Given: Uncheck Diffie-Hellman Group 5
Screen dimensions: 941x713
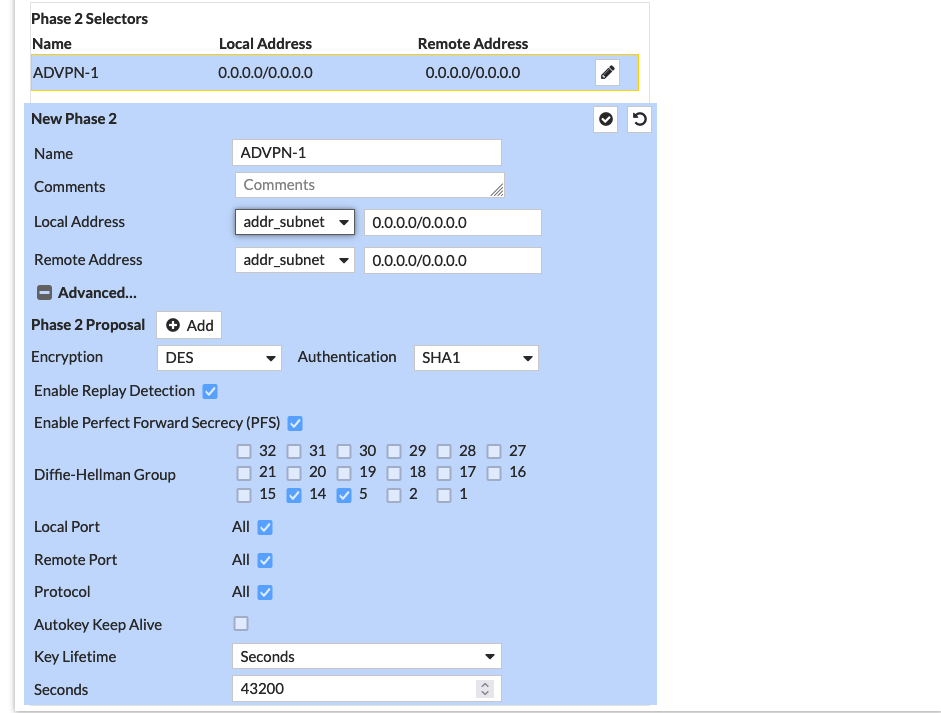Looking at the screenshot, I should (344, 495).
